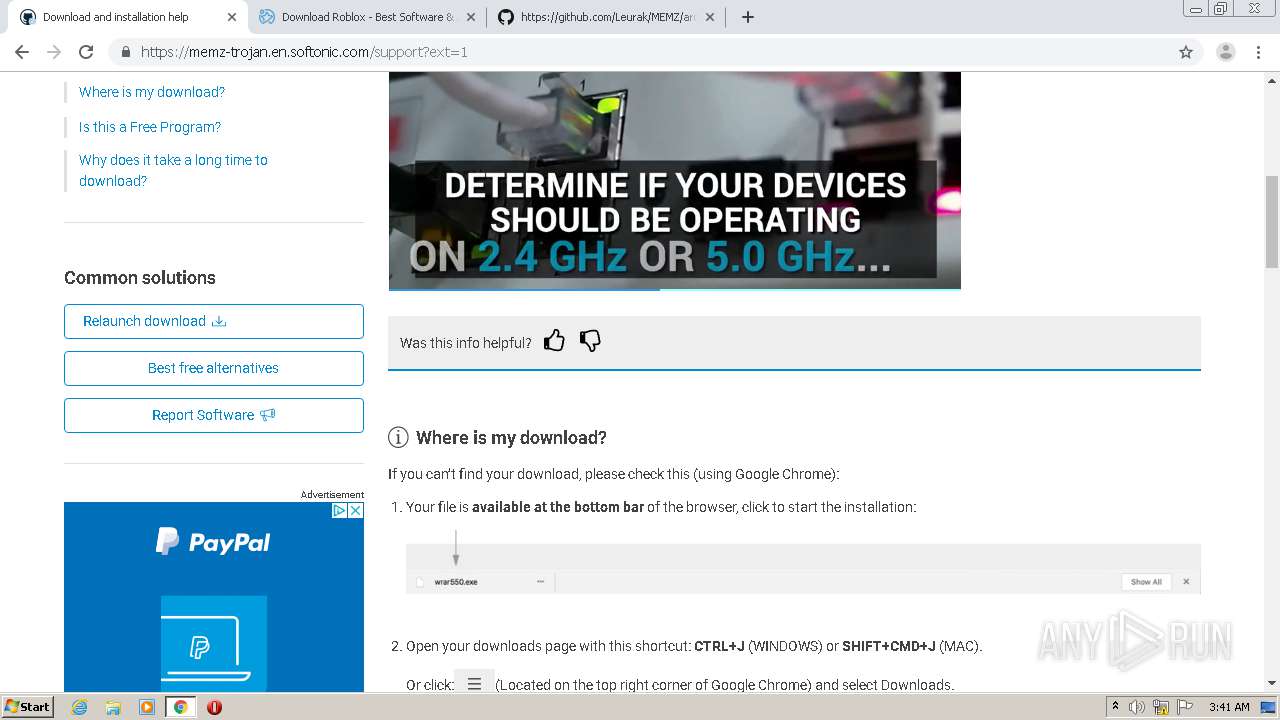This screenshot has height=720, width=1280.
Task: Open the Action Center flag icon
Action: (1184, 707)
